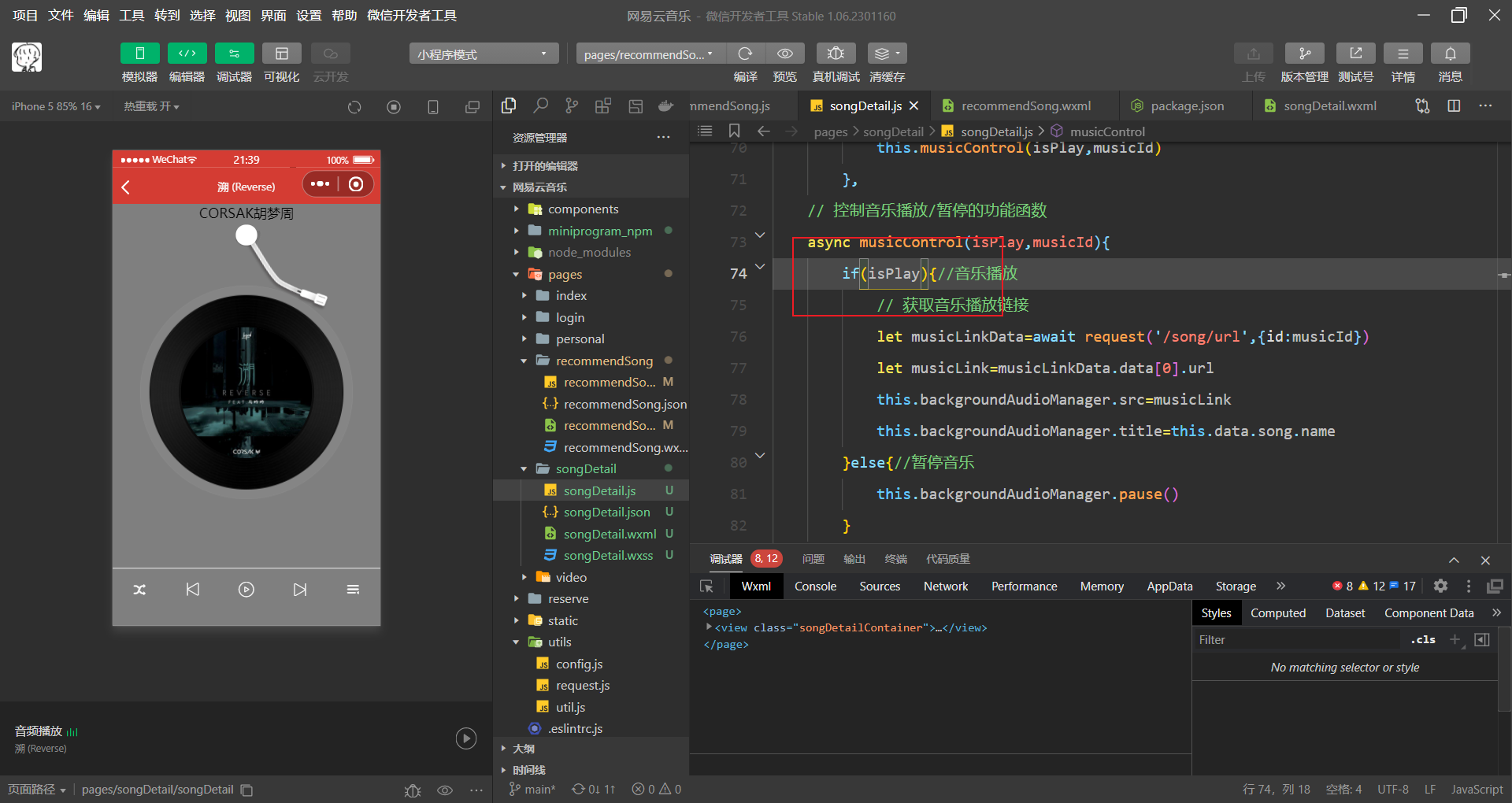Click the compare changes icon in tab bar

click(1422, 105)
